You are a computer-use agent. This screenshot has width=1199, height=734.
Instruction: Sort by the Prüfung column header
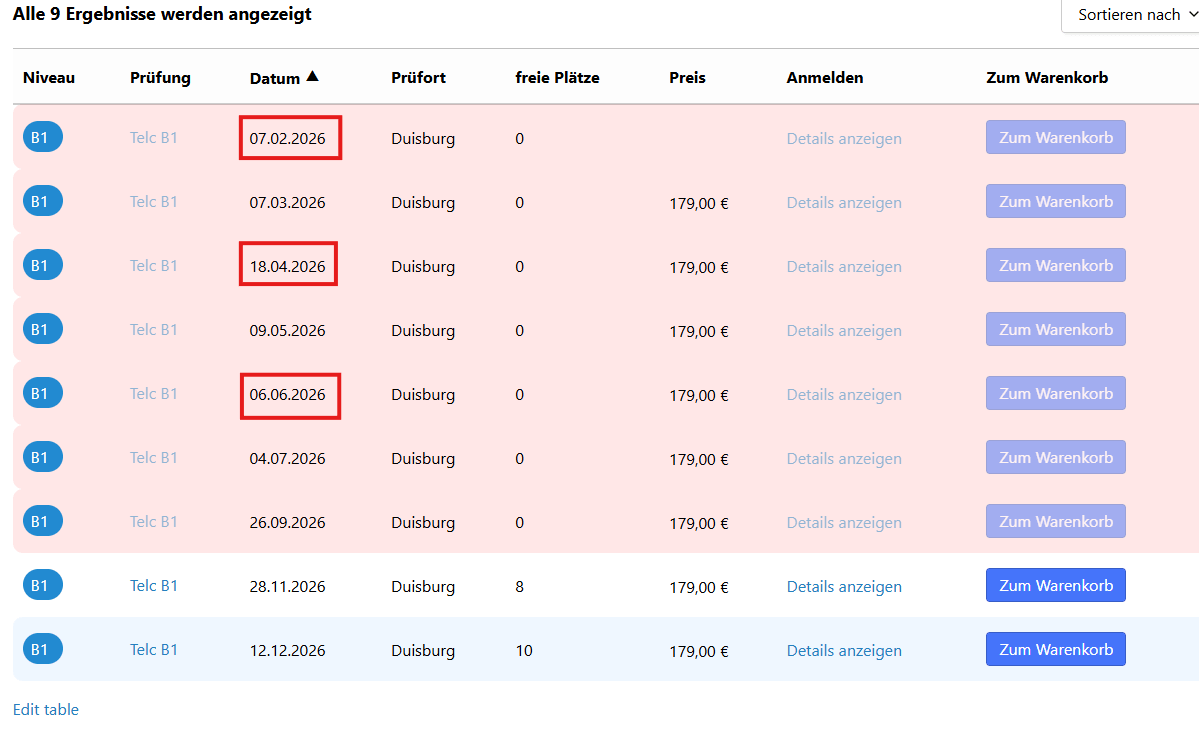point(160,78)
